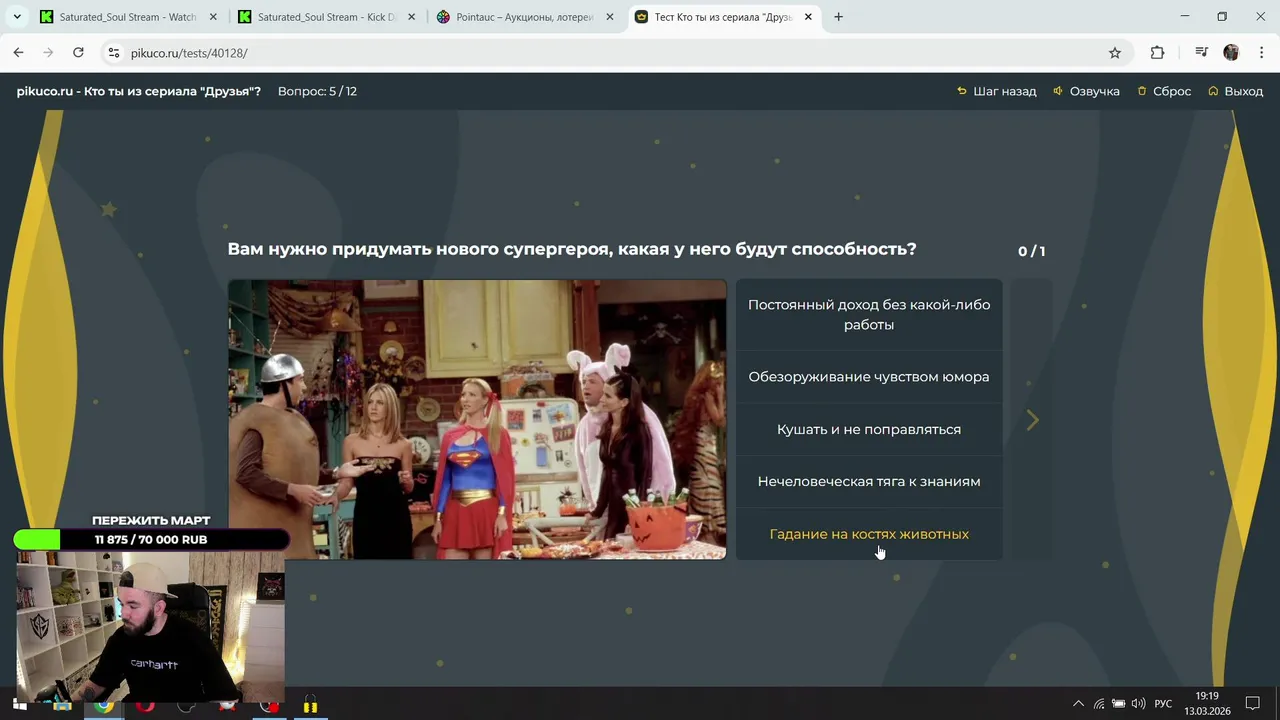Reload the pikuco.ru page

78,53
